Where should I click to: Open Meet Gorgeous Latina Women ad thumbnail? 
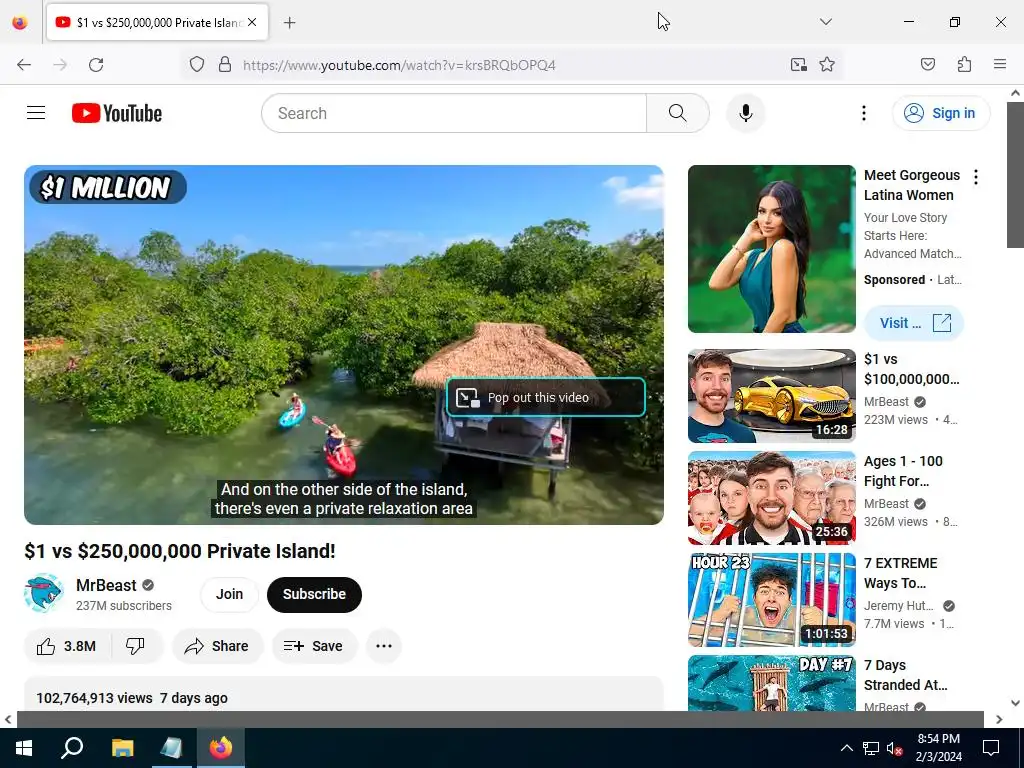coord(771,249)
